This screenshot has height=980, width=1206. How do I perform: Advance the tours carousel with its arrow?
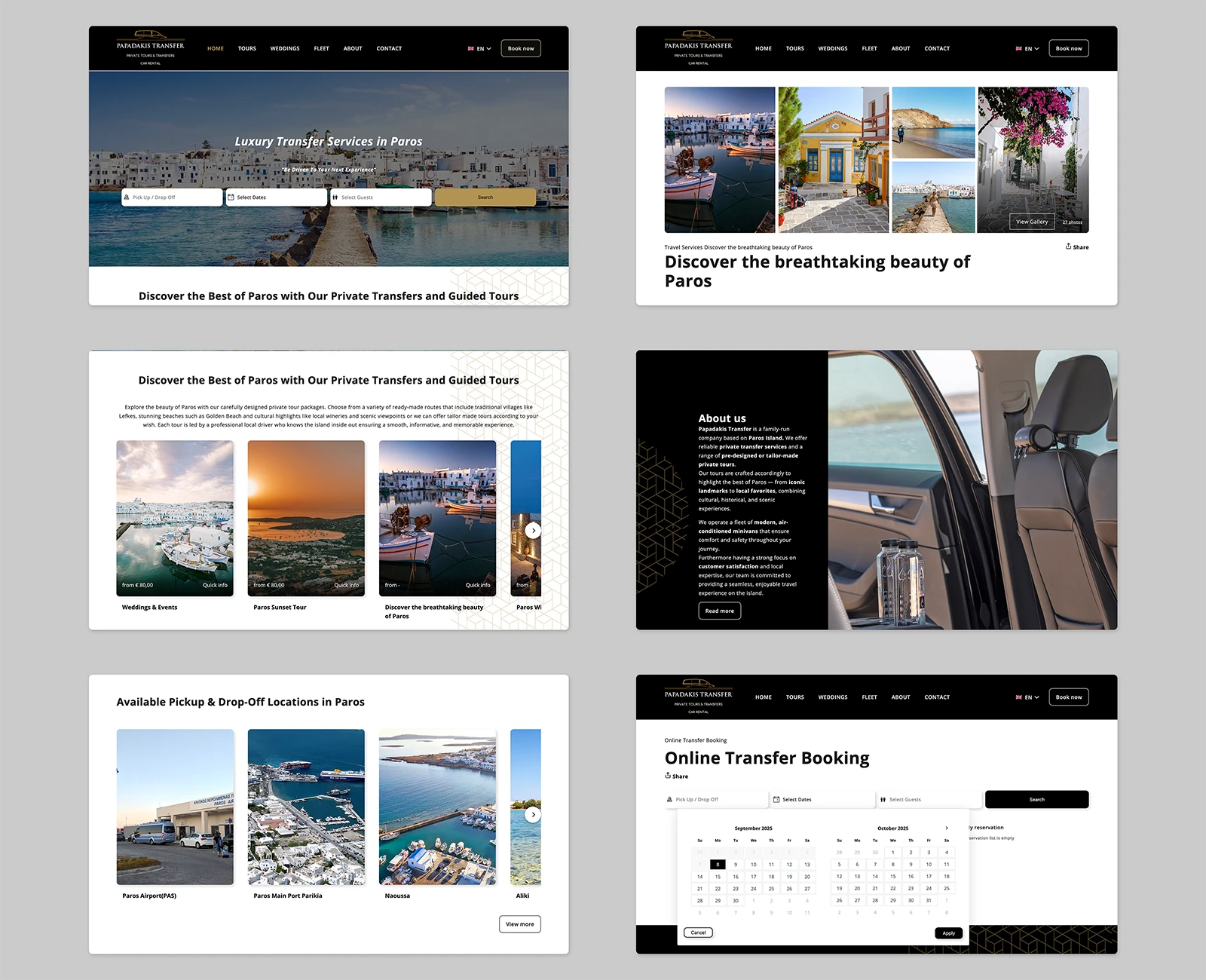point(534,530)
